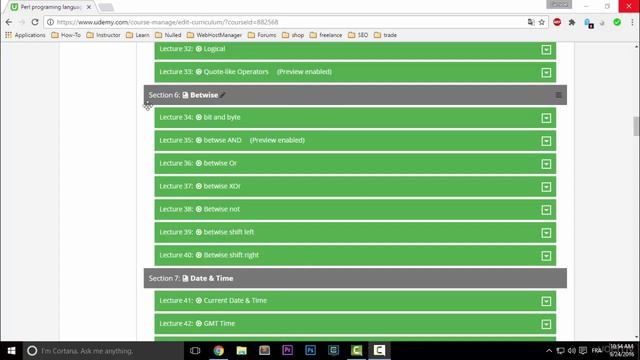This screenshot has width=640, height=360.
Task: Click video icon on Lecture 39 row
Action: (x=199, y=232)
